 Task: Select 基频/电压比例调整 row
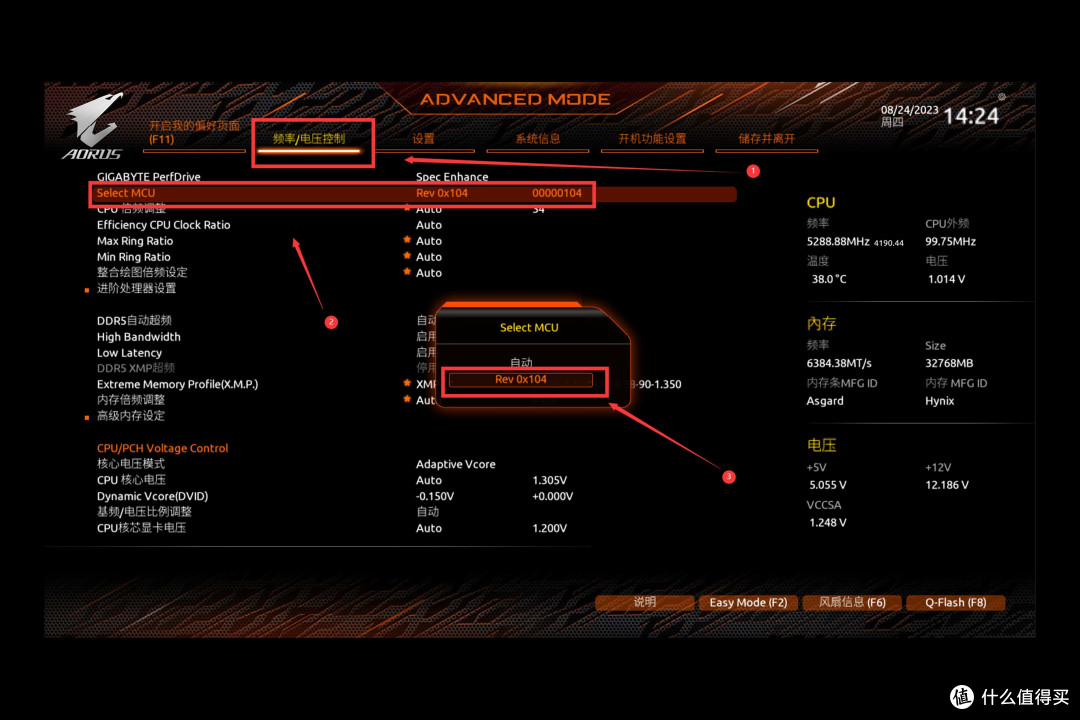(144, 512)
